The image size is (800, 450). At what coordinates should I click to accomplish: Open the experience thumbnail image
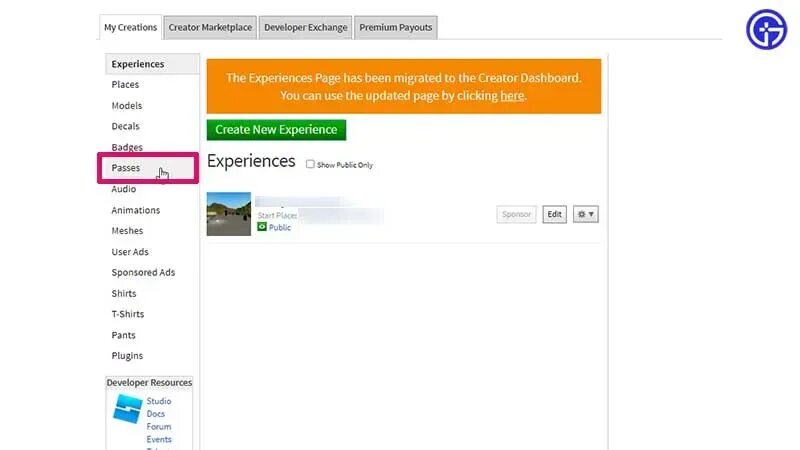(x=229, y=214)
